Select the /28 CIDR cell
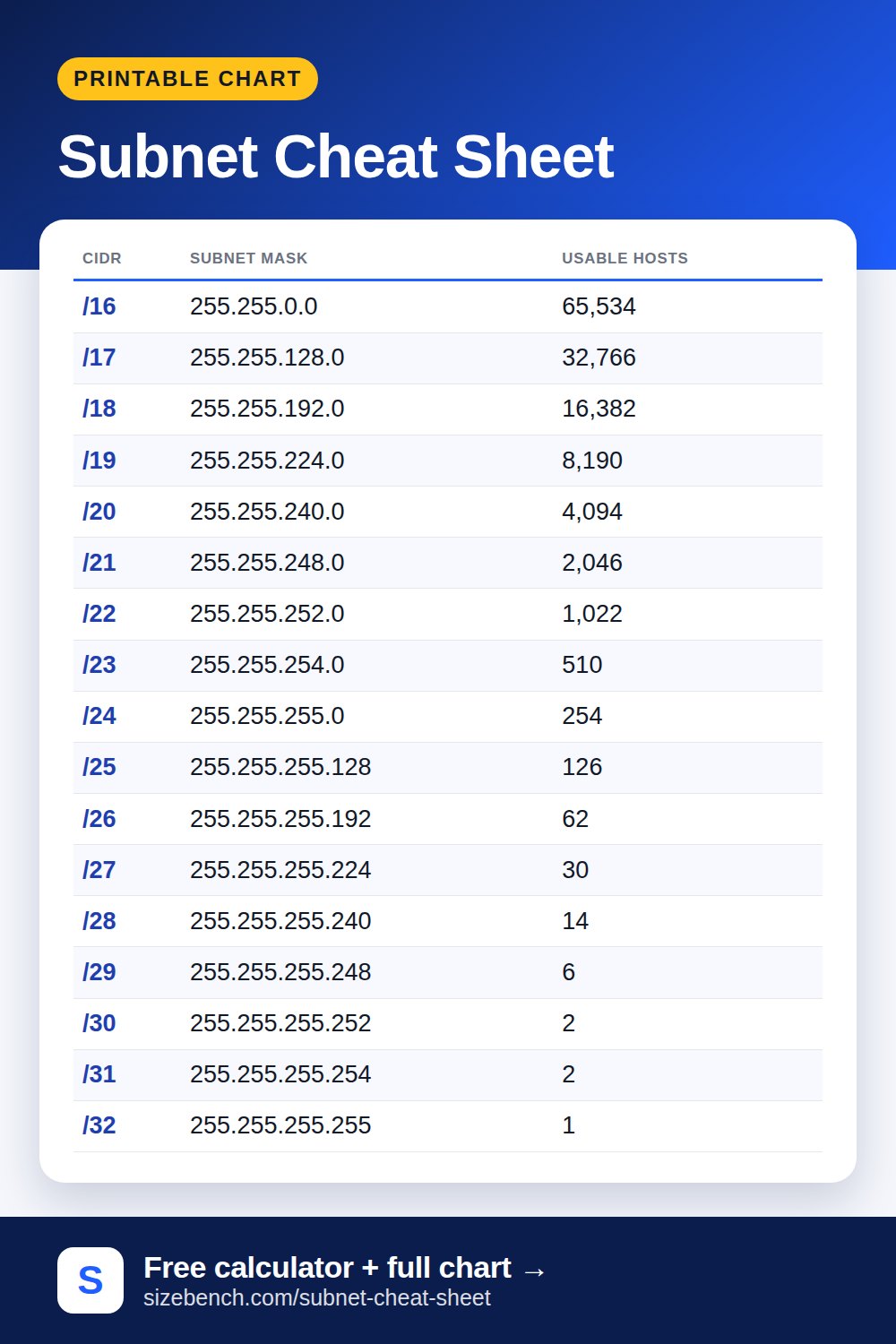The height and width of the screenshot is (1344, 896). pyautogui.click(x=99, y=921)
